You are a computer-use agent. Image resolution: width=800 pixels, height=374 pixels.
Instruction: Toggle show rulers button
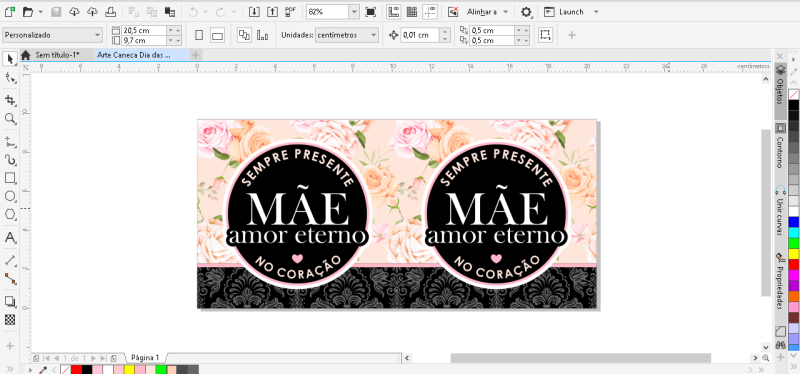393,12
